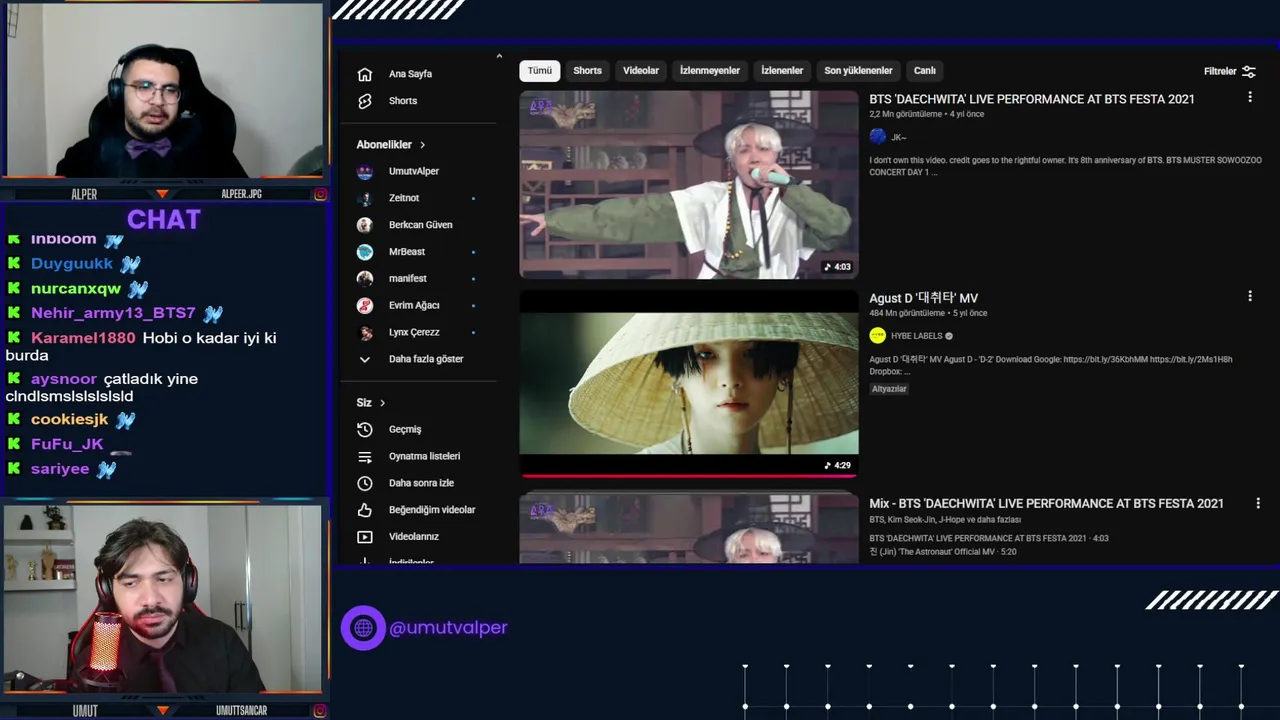Click the Instagram icon on Umut's camera bar
The image size is (1280, 720).
coord(320,711)
